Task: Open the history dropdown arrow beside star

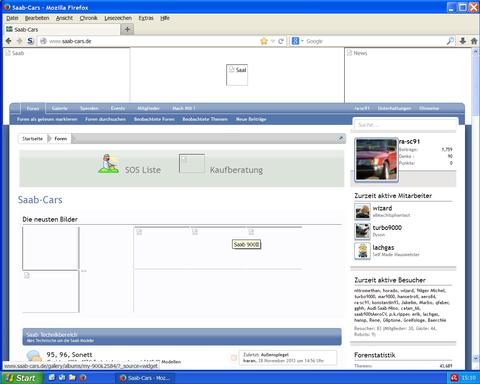Action: 273,41
